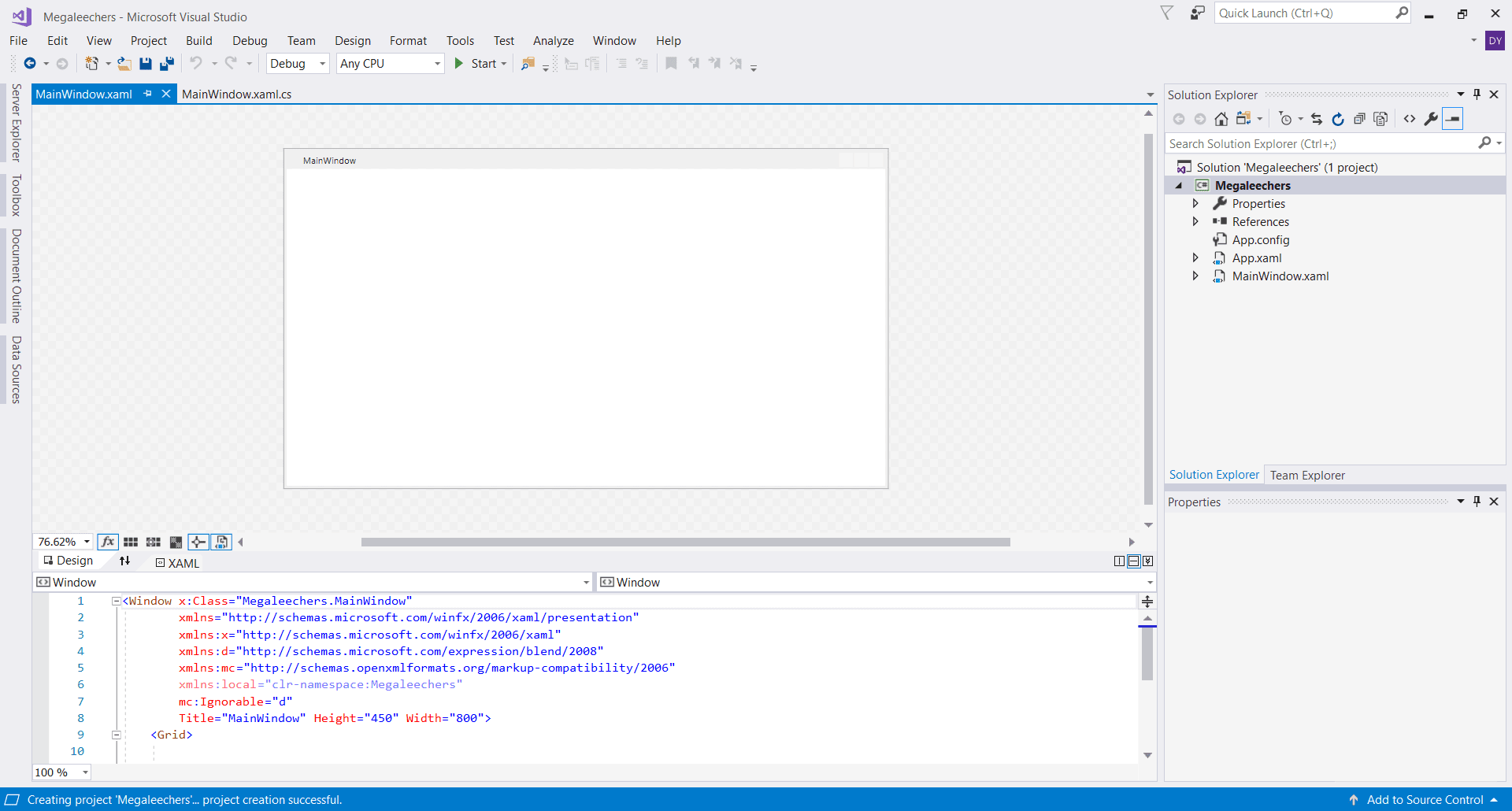Toggle artboard background in designer
The height and width of the screenshot is (811, 1512).
click(176, 542)
